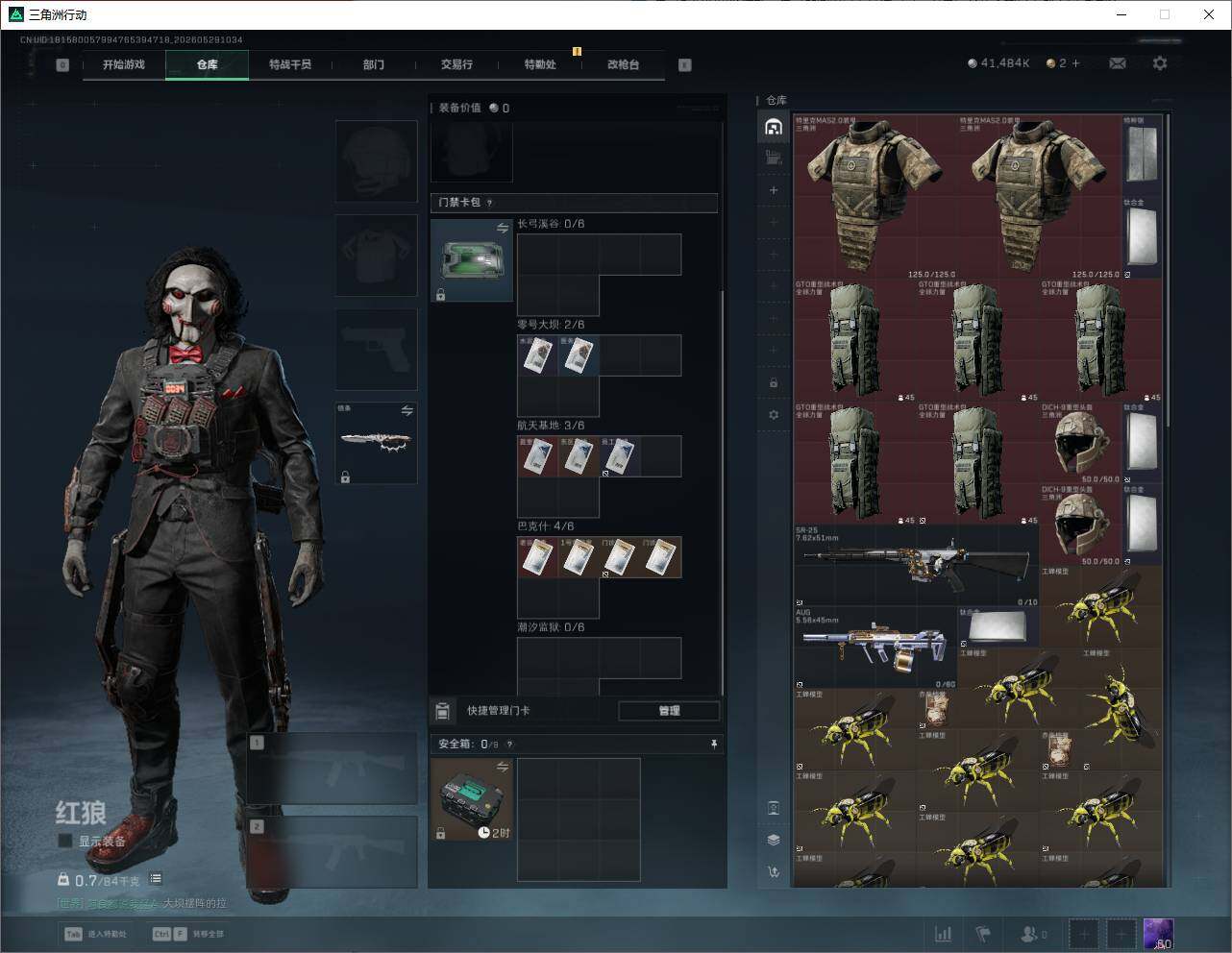The image size is (1232, 953).
Task: Click the player avatar in bottom right
Action: click(x=1158, y=934)
